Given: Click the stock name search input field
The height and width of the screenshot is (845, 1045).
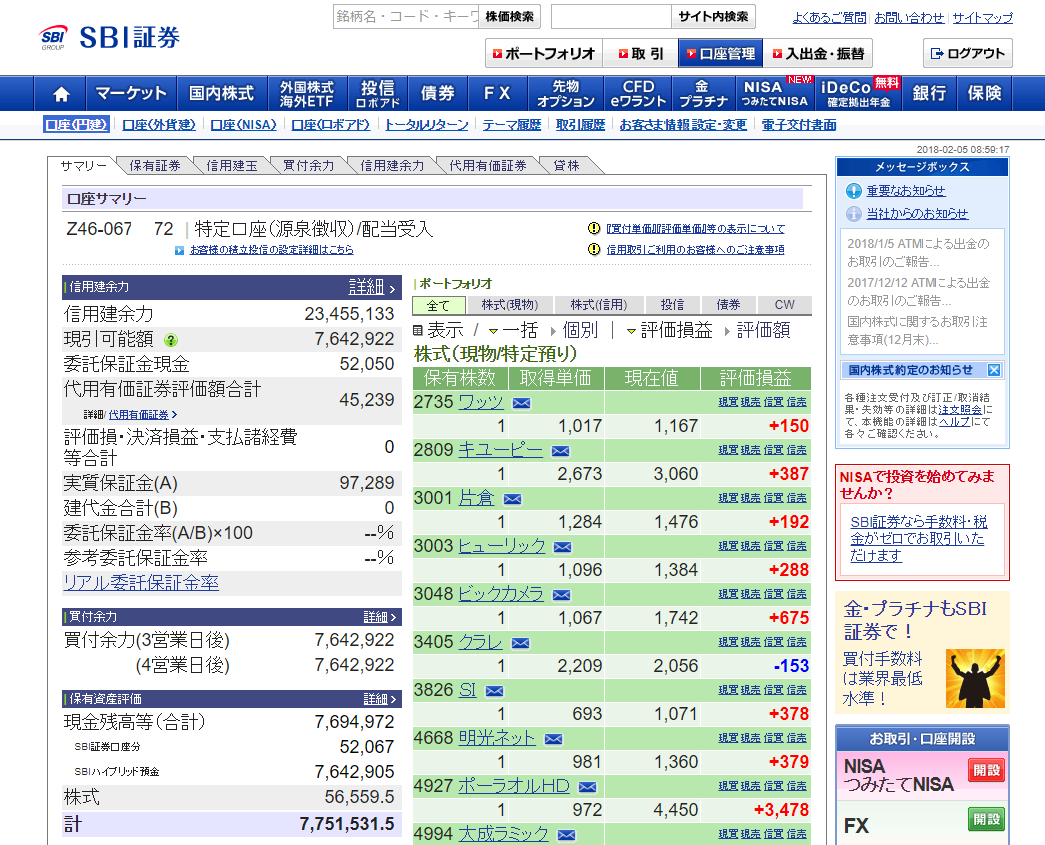Looking at the screenshot, I should click(406, 17).
